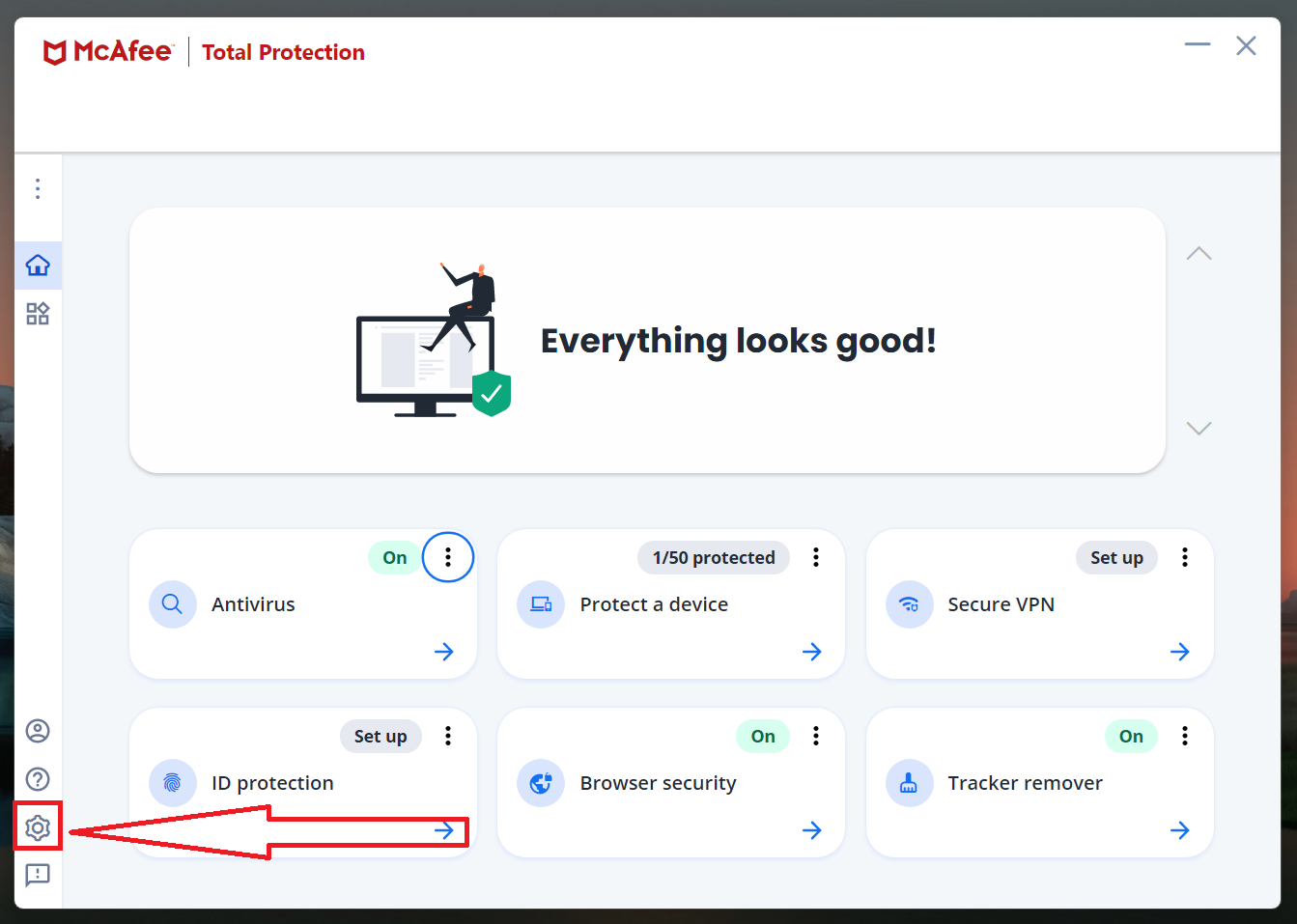The image size is (1297, 924).
Task: Click the Tracker remover On status badge
Action: click(x=1131, y=737)
